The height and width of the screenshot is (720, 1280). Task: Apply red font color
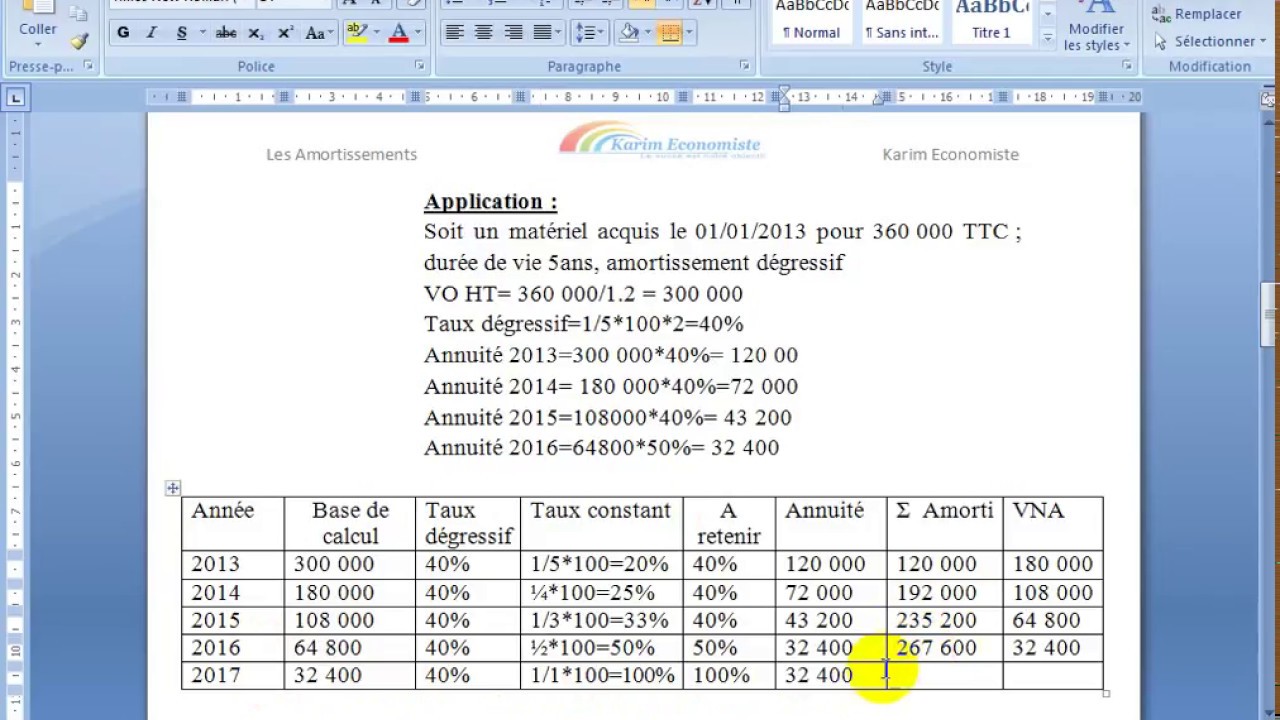click(x=398, y=33)
